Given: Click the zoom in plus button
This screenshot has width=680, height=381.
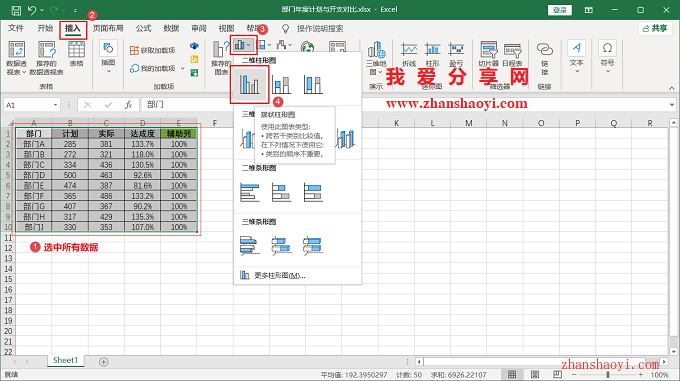Looking at the screenshot, I should tap(641, 374).
